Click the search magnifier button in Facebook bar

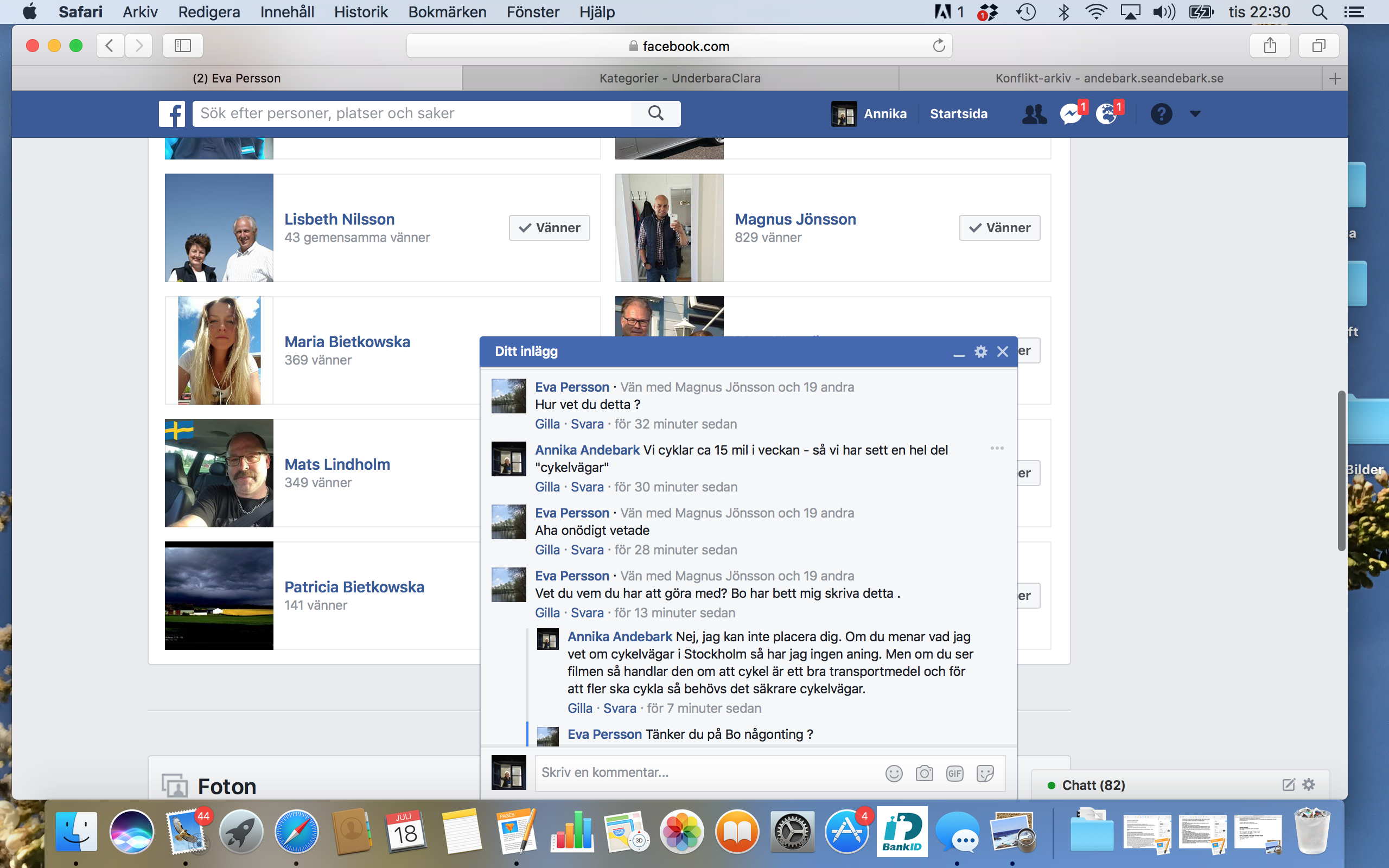[655, 114]
